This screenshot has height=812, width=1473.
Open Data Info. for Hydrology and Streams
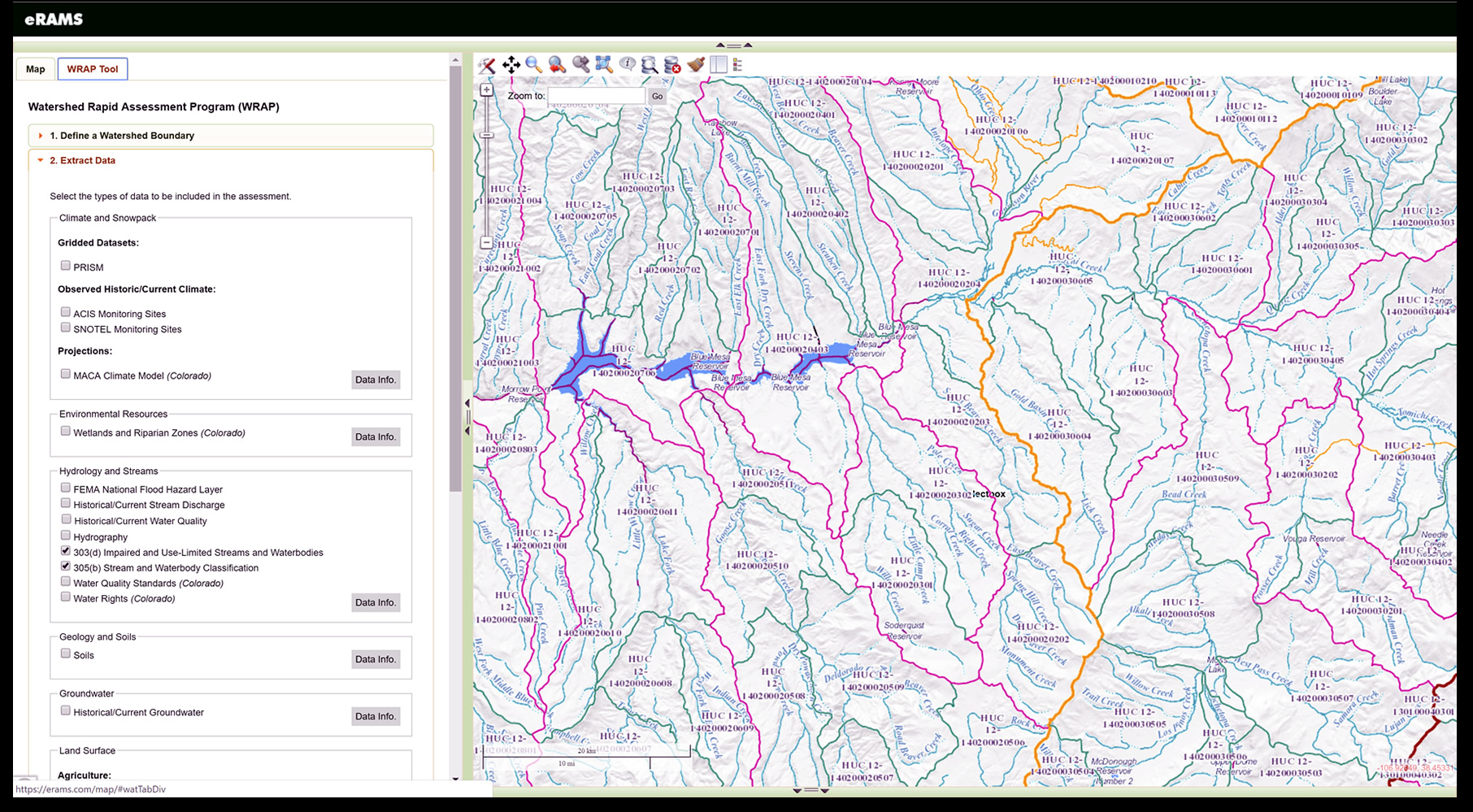click(376, 602)
